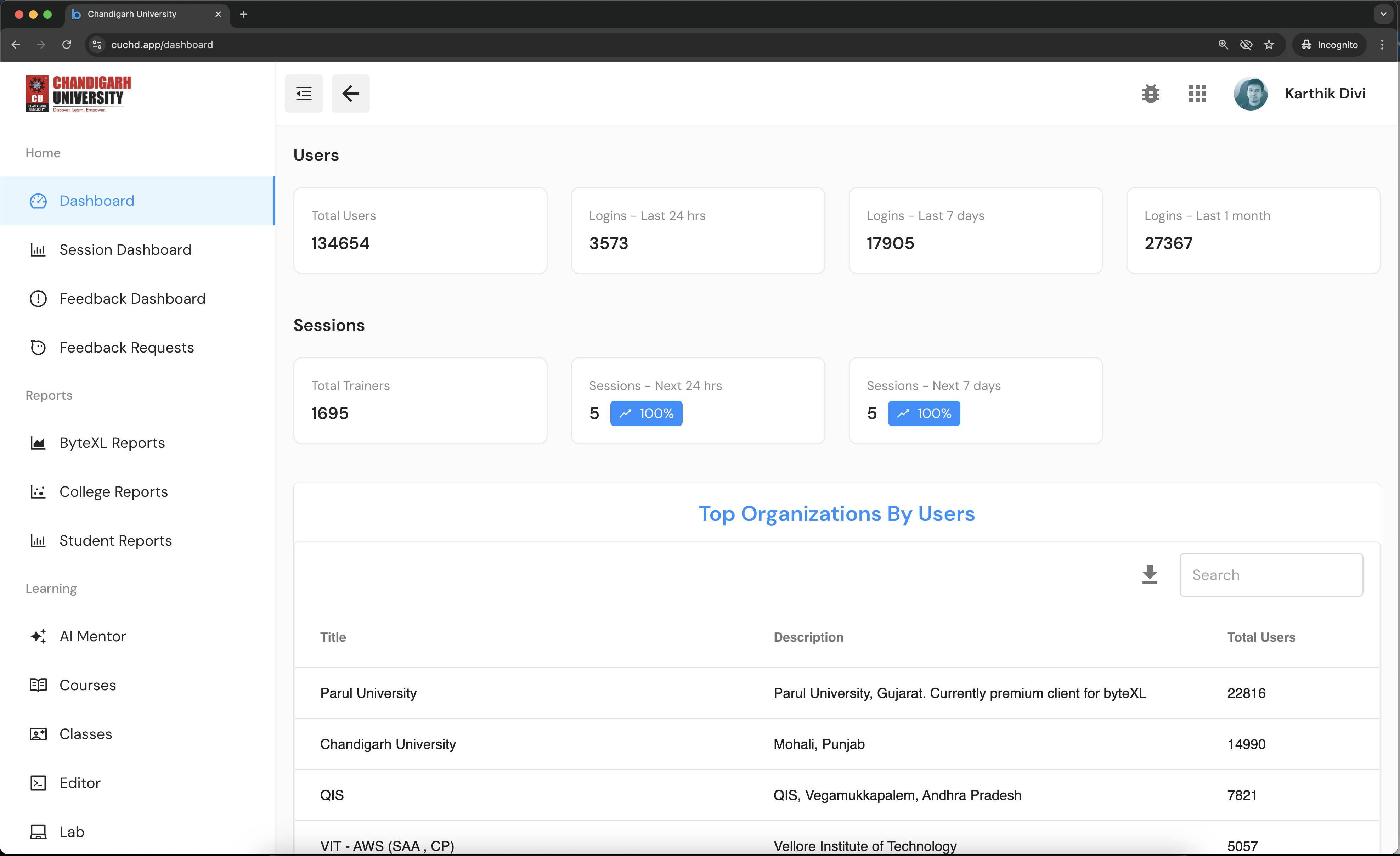
Task: Click the ByteXL Reports area-chart icon
Action: coord(38,443)
